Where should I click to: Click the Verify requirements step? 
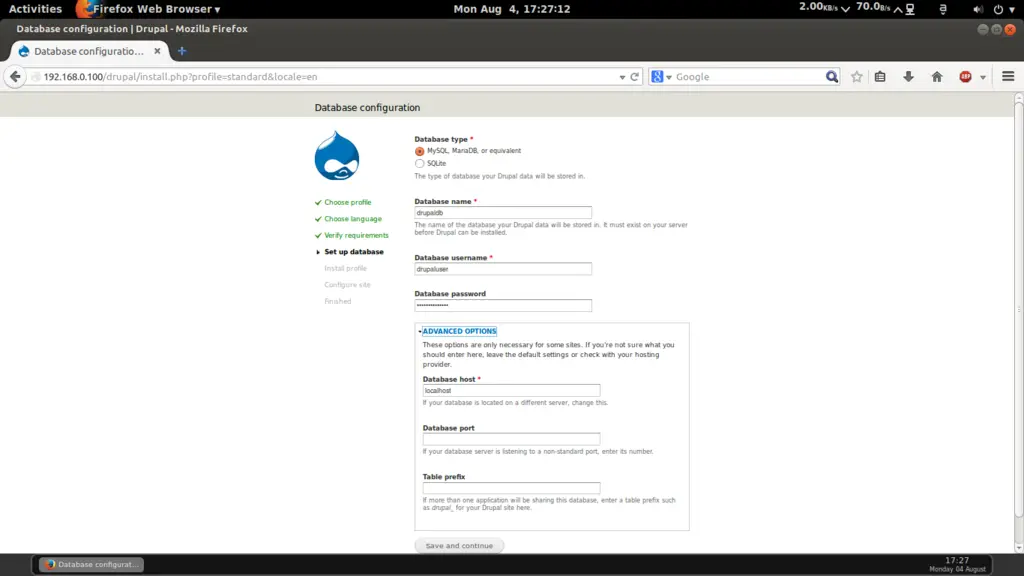point(356,235)
